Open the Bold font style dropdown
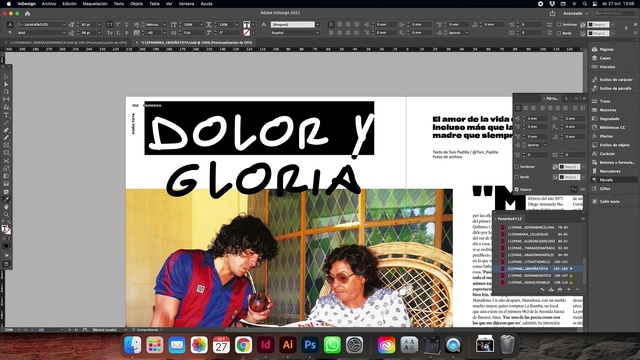Screen dimensions: 640x360 tap(64, 33)
